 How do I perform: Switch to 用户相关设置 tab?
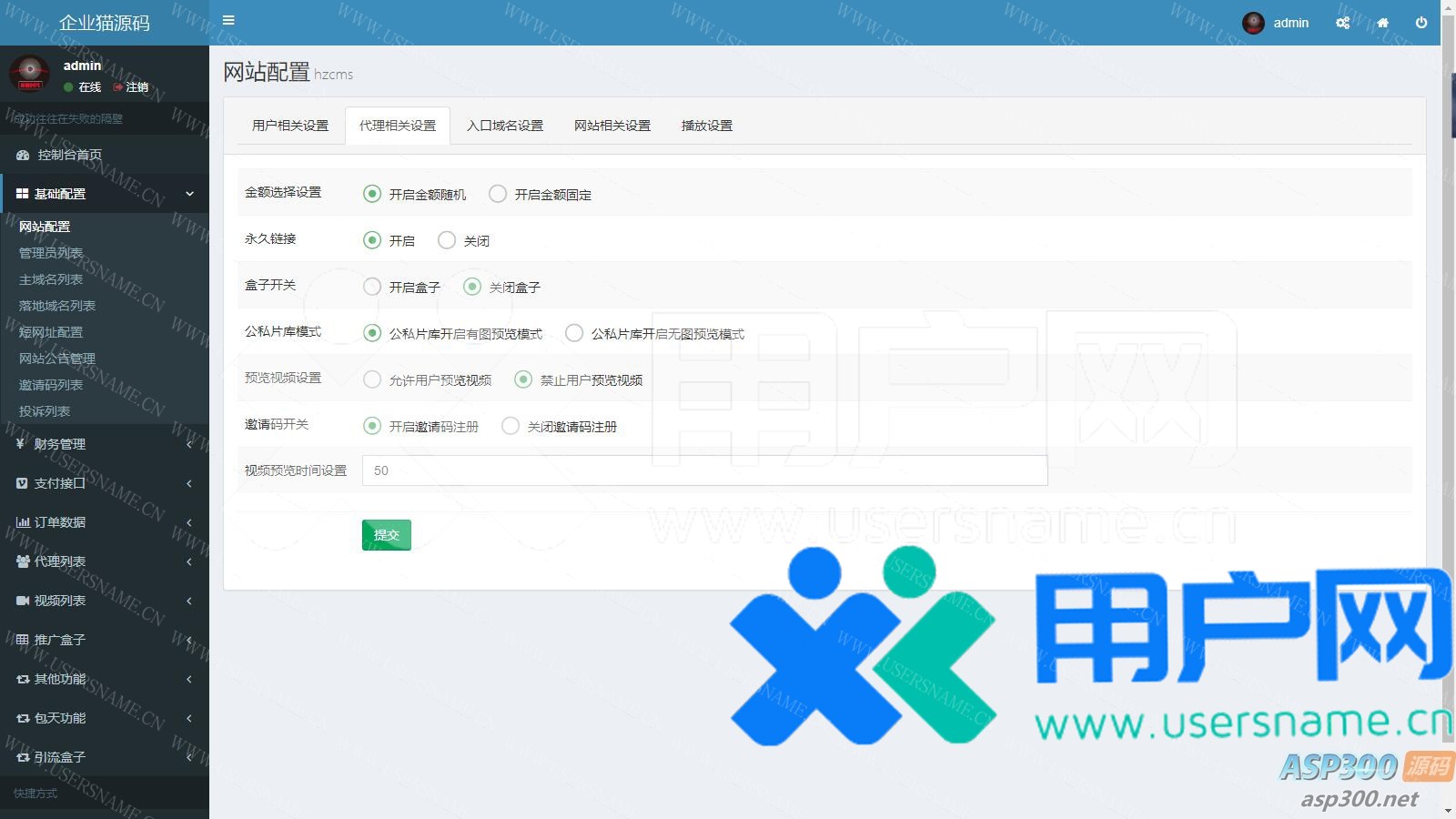[290, 126]
